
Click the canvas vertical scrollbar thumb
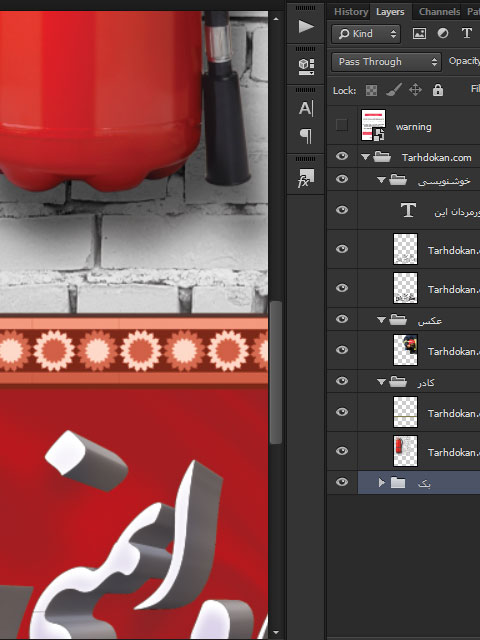[276, 372]
